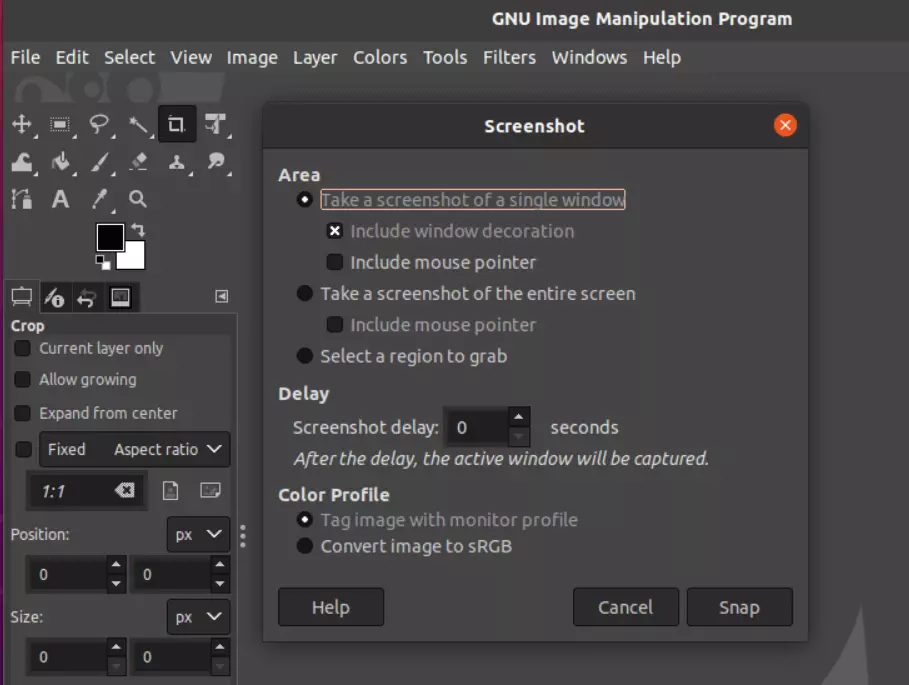This screenshot has height=685, width=909.
Task: Click the Screenshot delay input field
Action: 476,427
